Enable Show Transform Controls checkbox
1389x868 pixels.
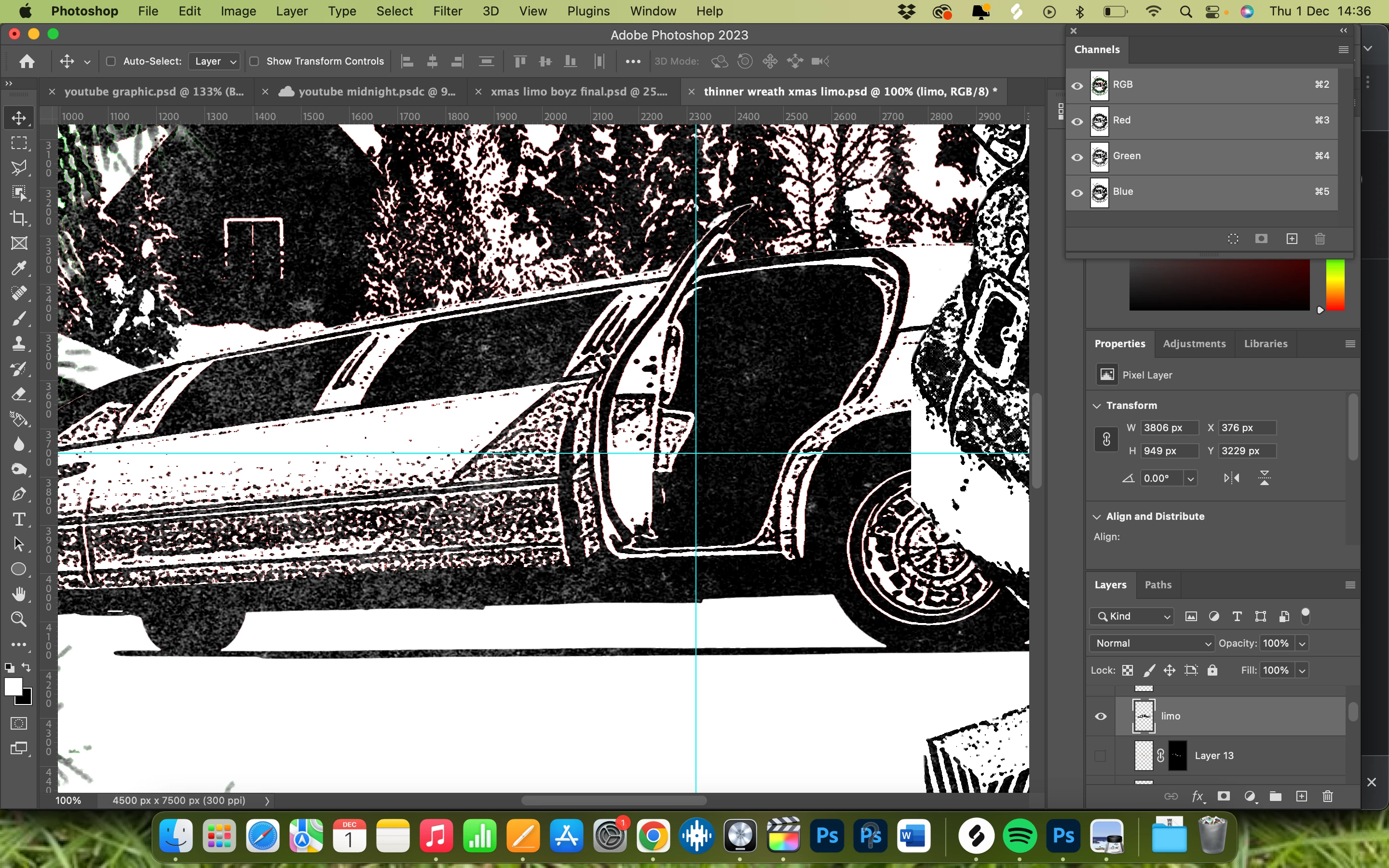click(254, 61)
